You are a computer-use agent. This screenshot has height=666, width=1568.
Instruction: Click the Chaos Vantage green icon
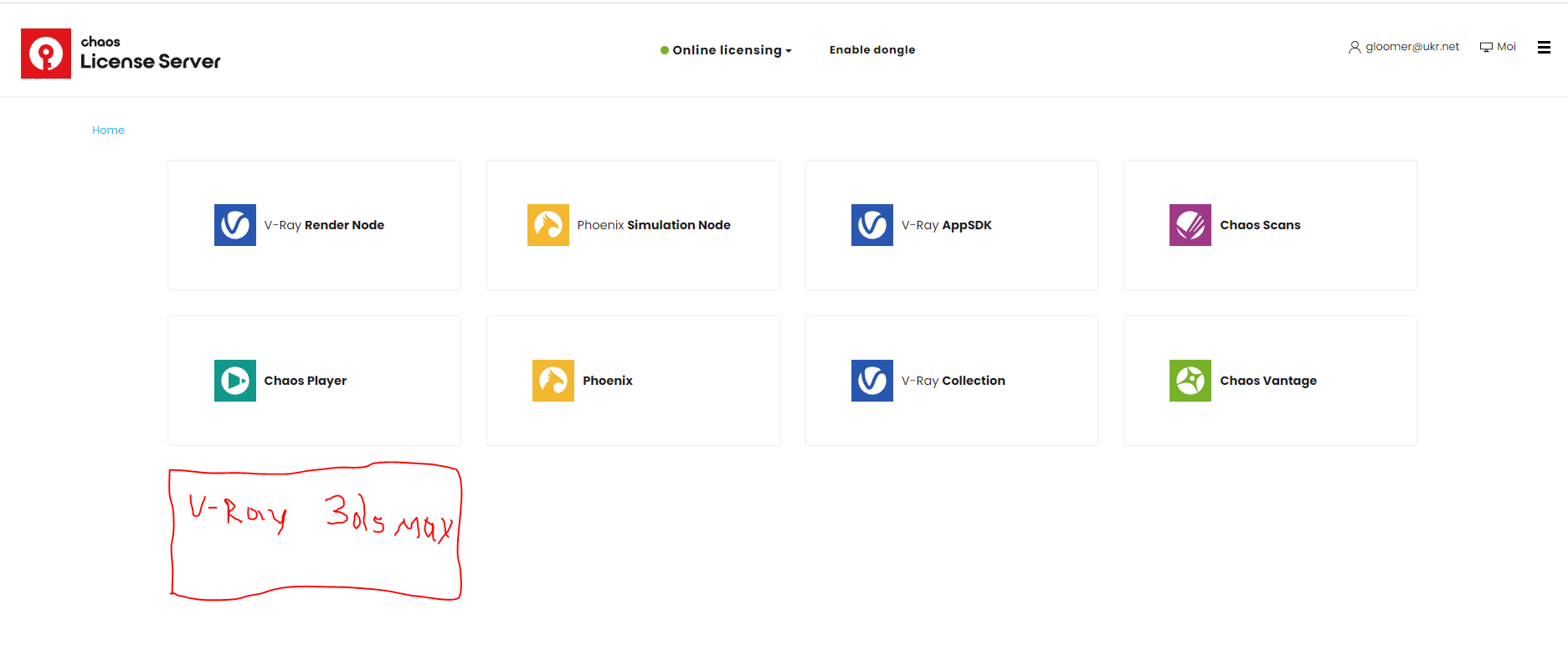coord(1190,381)
